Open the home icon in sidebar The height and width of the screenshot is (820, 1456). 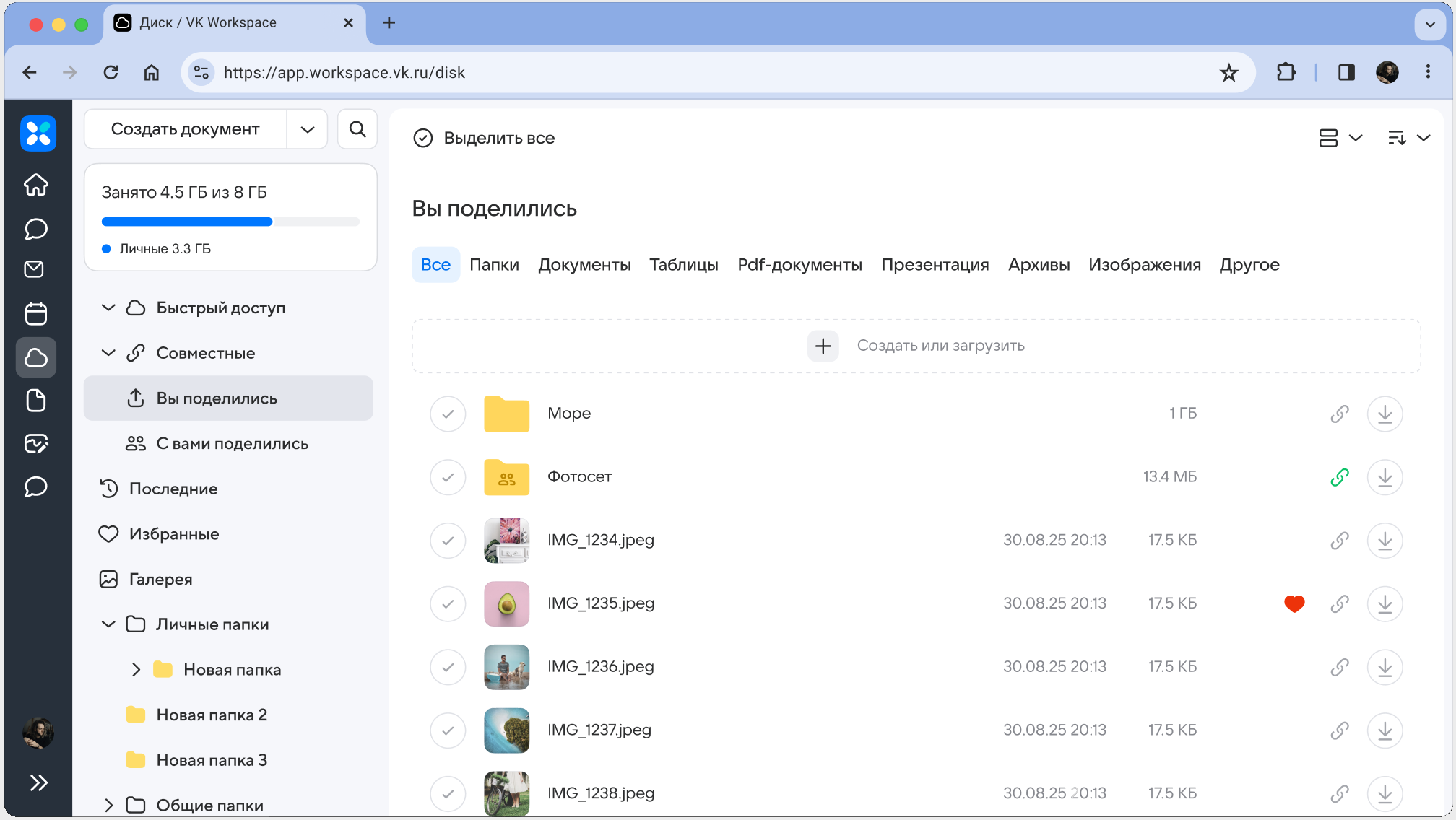click(x=36, y=185)
